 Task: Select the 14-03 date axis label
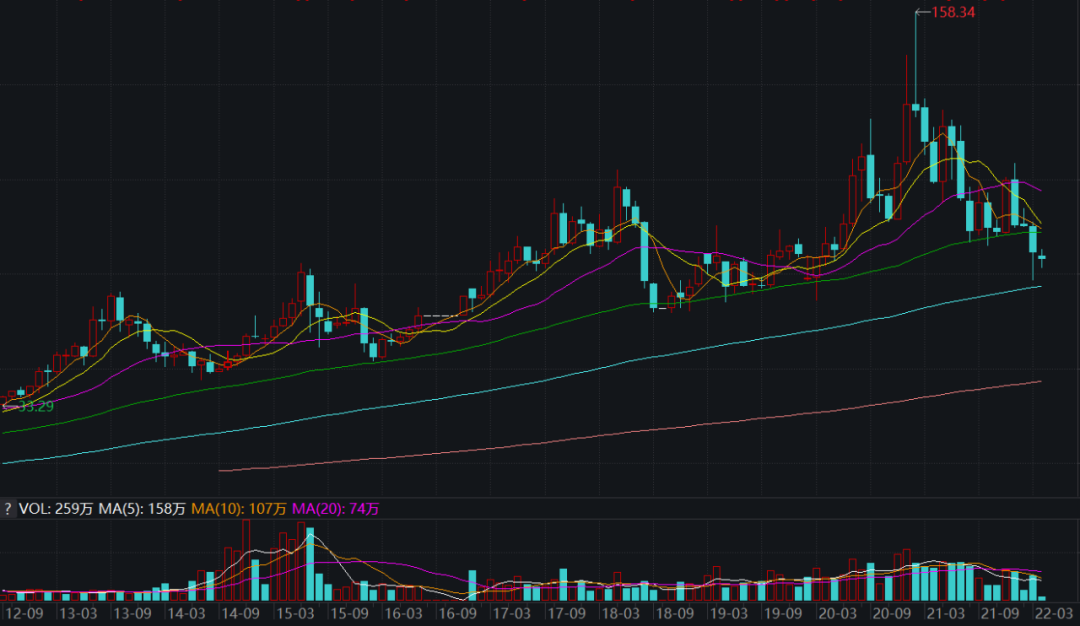(187, 613)
